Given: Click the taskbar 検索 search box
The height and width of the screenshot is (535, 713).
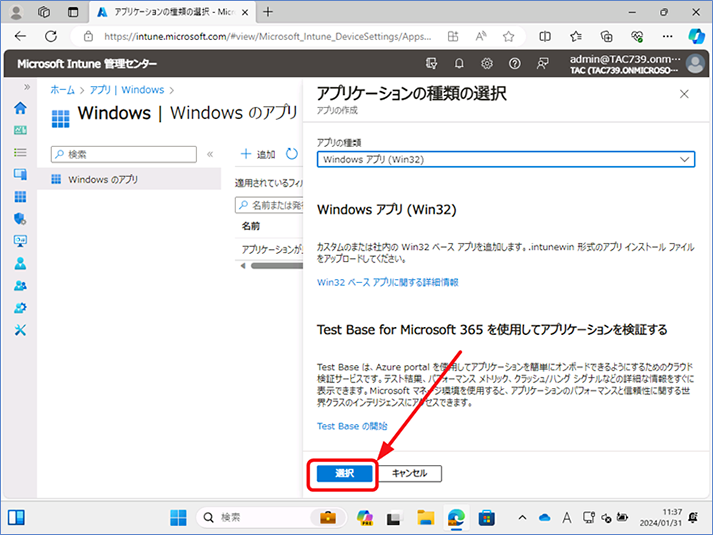Looking at the screenshot, I should coord(271,517).
